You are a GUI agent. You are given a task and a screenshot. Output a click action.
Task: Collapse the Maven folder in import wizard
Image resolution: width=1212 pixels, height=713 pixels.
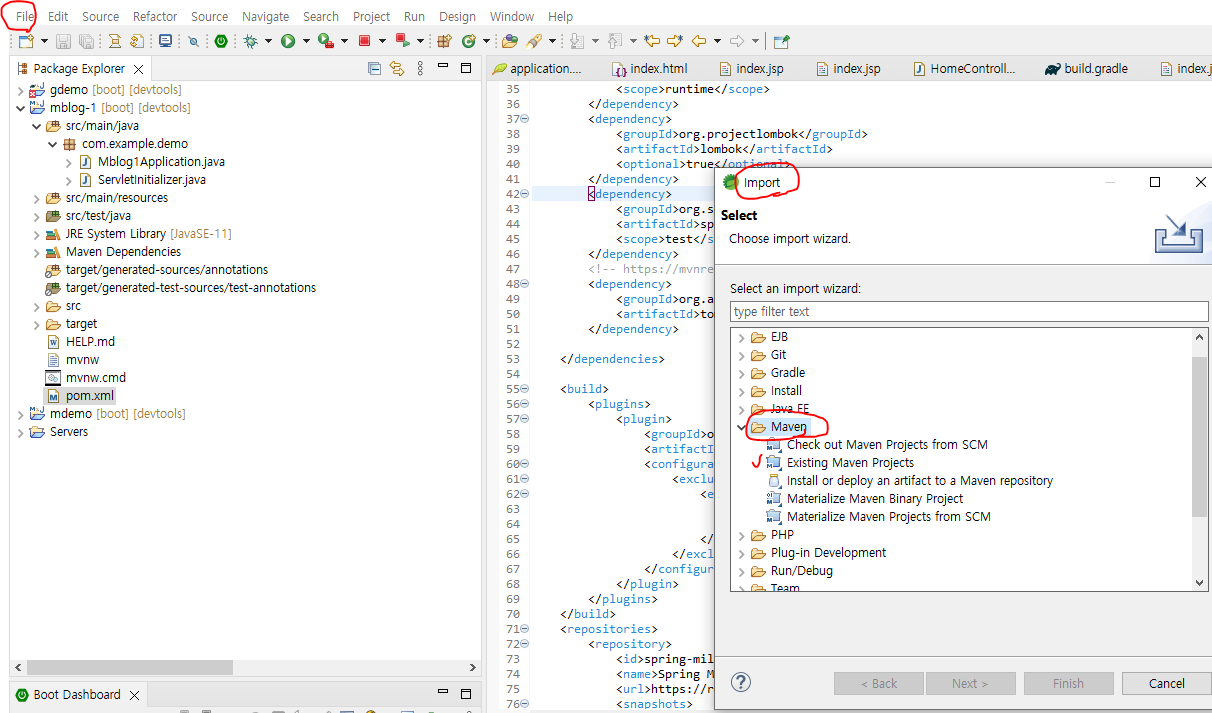742,427
